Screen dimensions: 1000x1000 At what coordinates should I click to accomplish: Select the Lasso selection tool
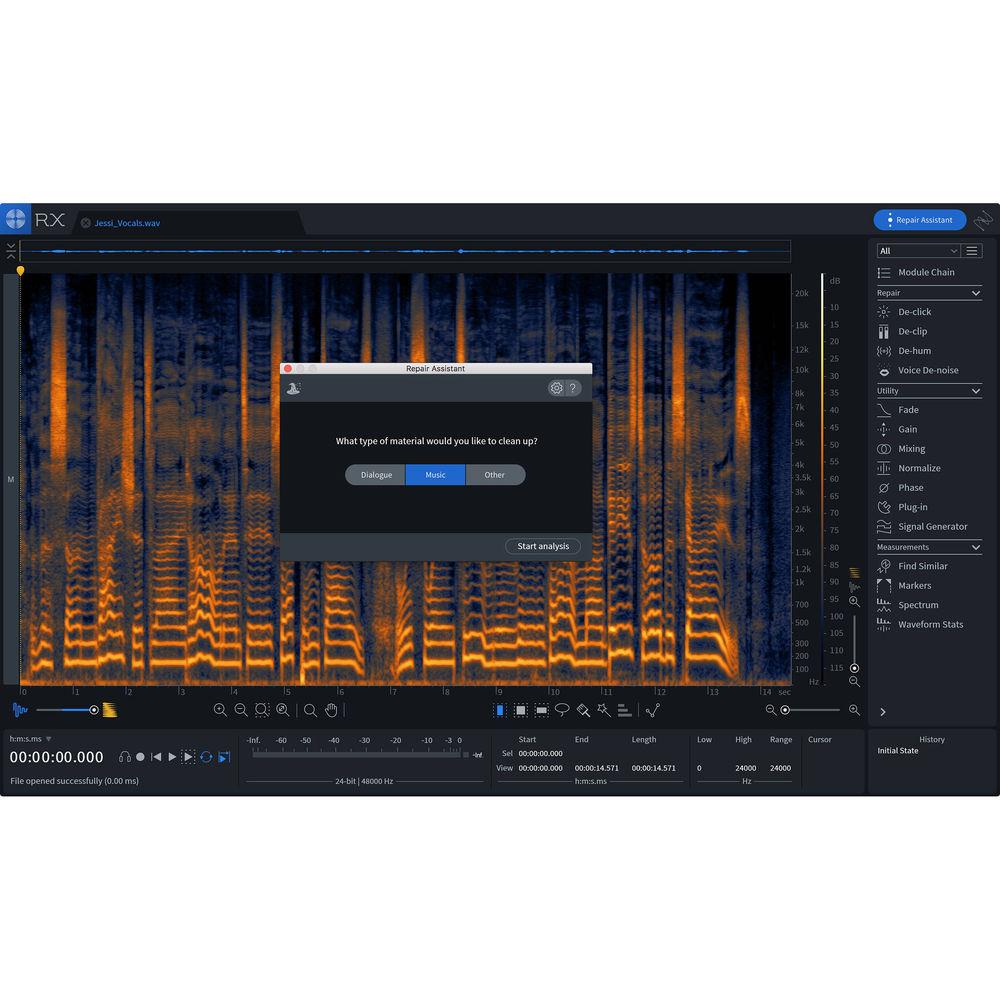click(x=563, y=710)
